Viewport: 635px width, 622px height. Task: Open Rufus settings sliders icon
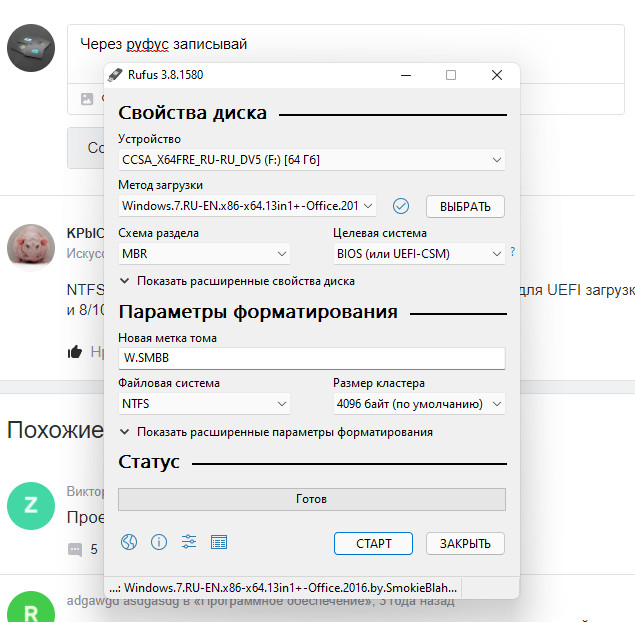(x=189, y=542)
